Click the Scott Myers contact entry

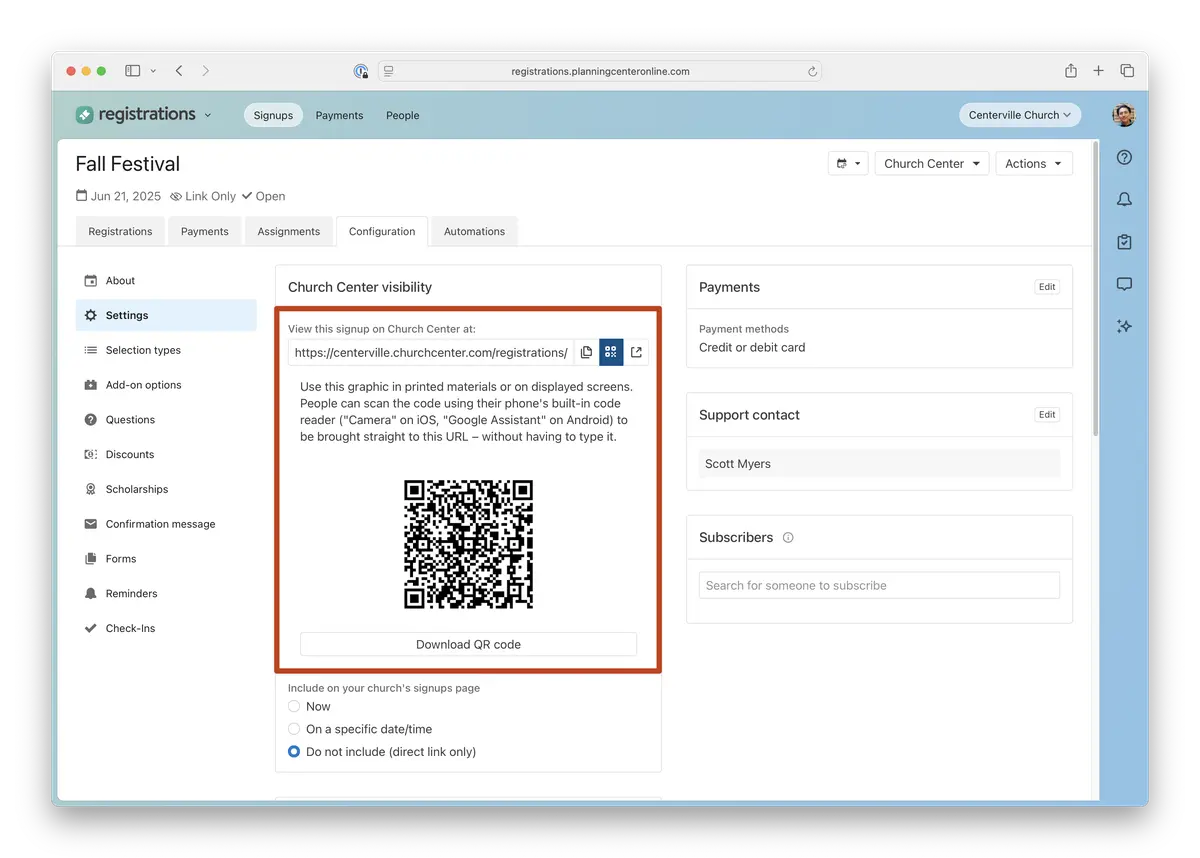[879, 464]
